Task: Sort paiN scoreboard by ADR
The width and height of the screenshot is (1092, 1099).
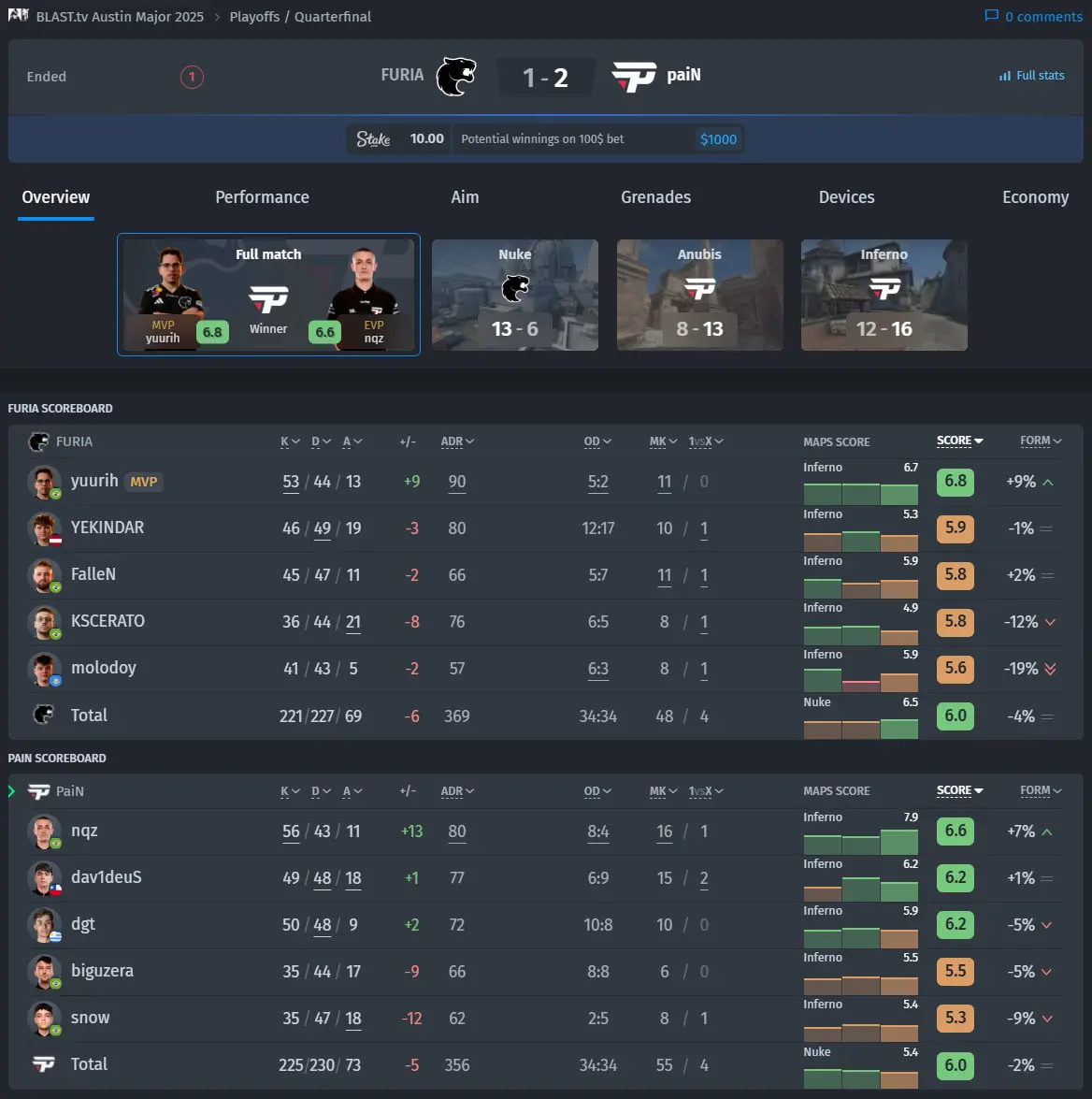Action: [457, 791]
